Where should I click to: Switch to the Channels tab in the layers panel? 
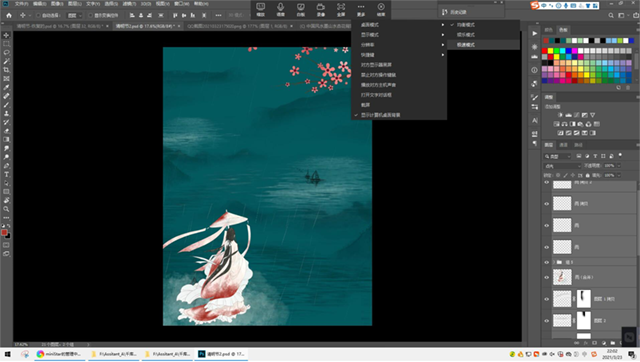tap(563, 145)
